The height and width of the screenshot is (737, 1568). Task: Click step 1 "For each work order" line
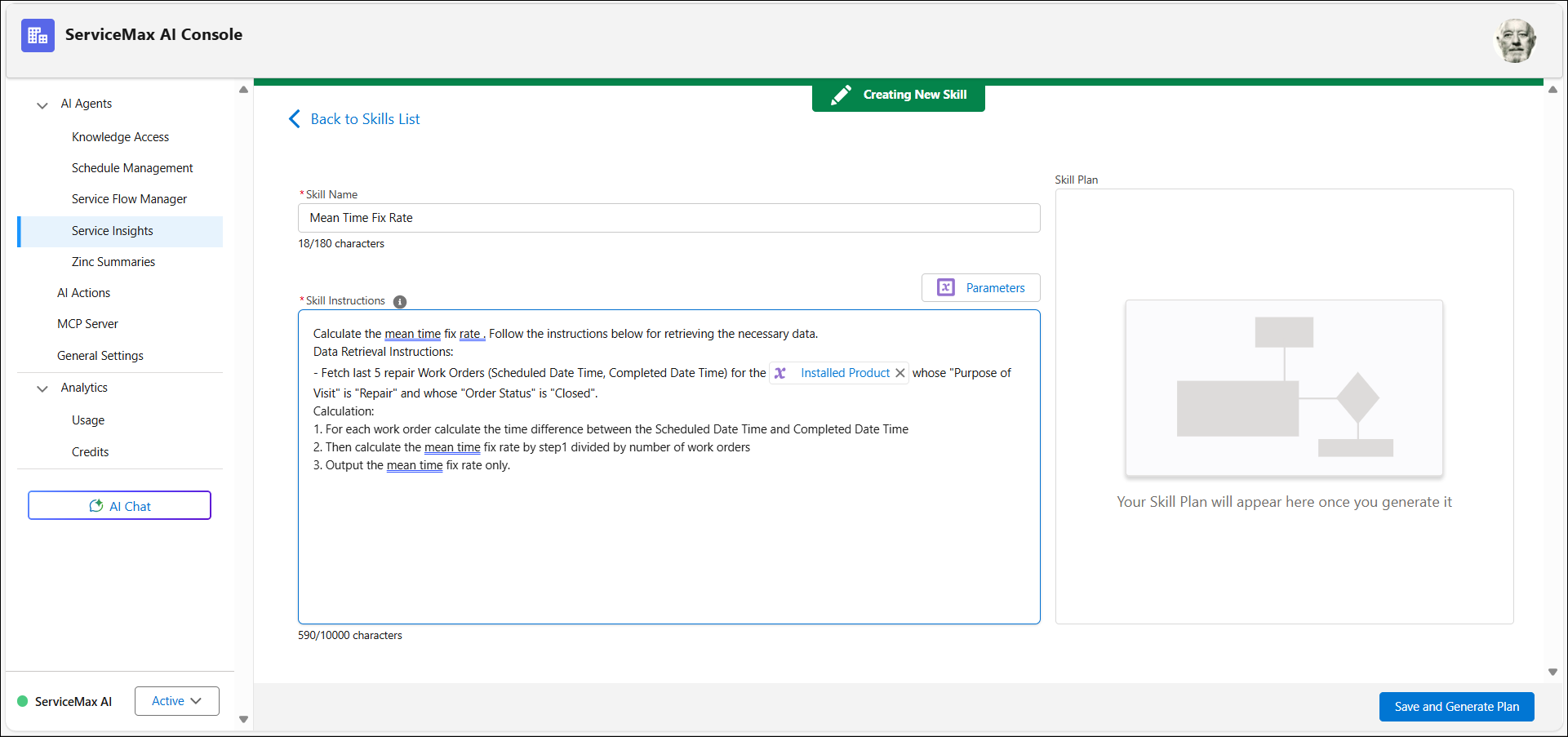(x=611, y=429)
